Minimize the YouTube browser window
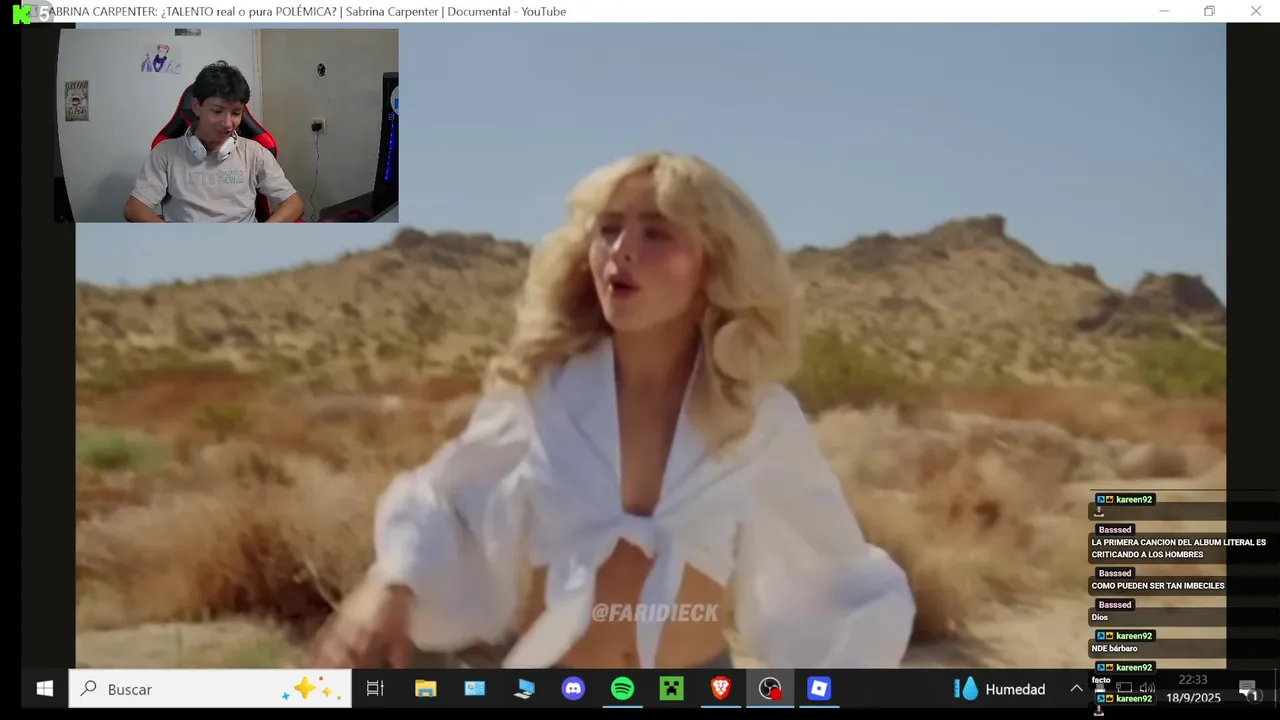 pos(1164,11)
